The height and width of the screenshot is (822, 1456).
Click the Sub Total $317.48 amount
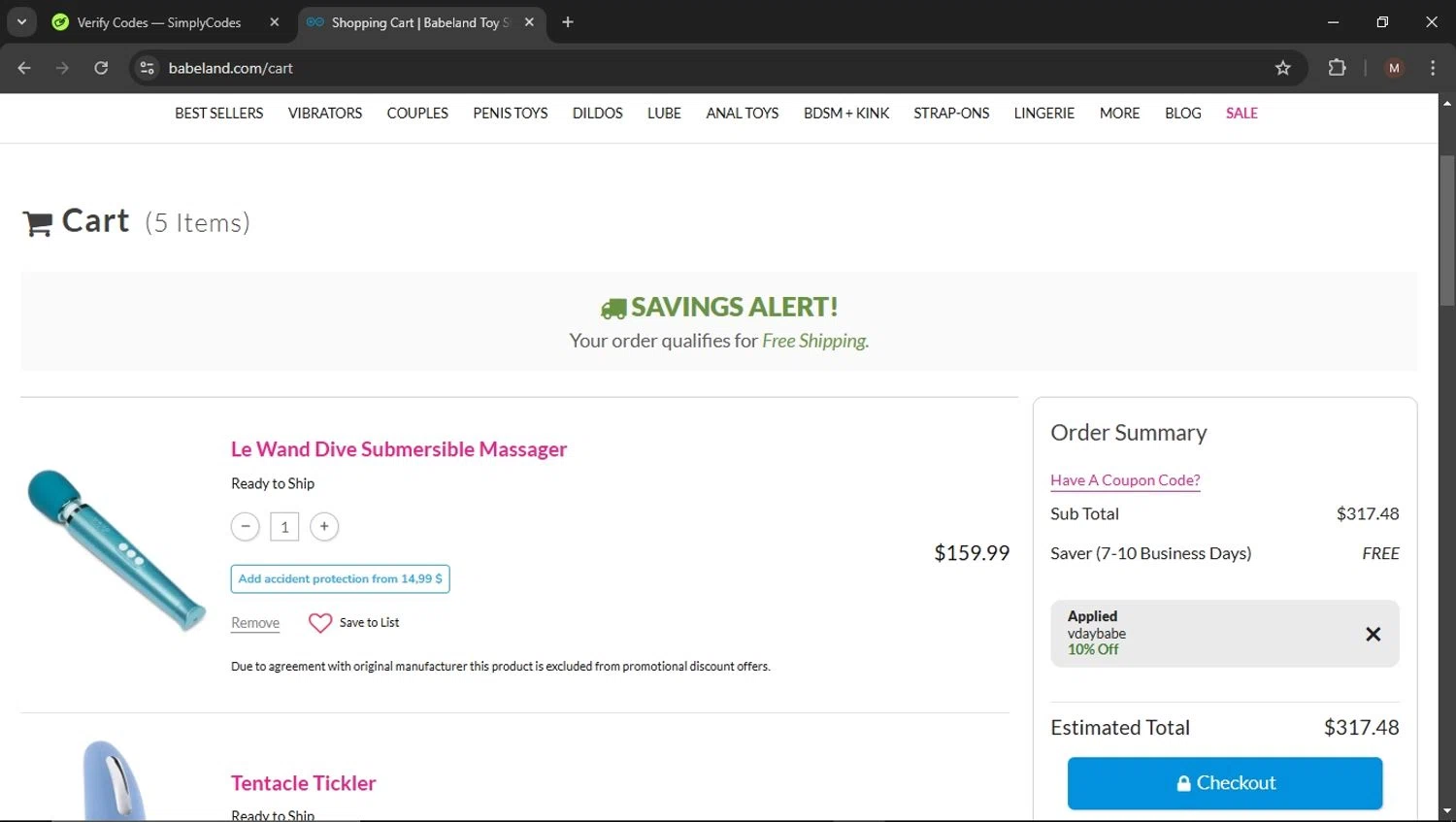coord(1368,514)
